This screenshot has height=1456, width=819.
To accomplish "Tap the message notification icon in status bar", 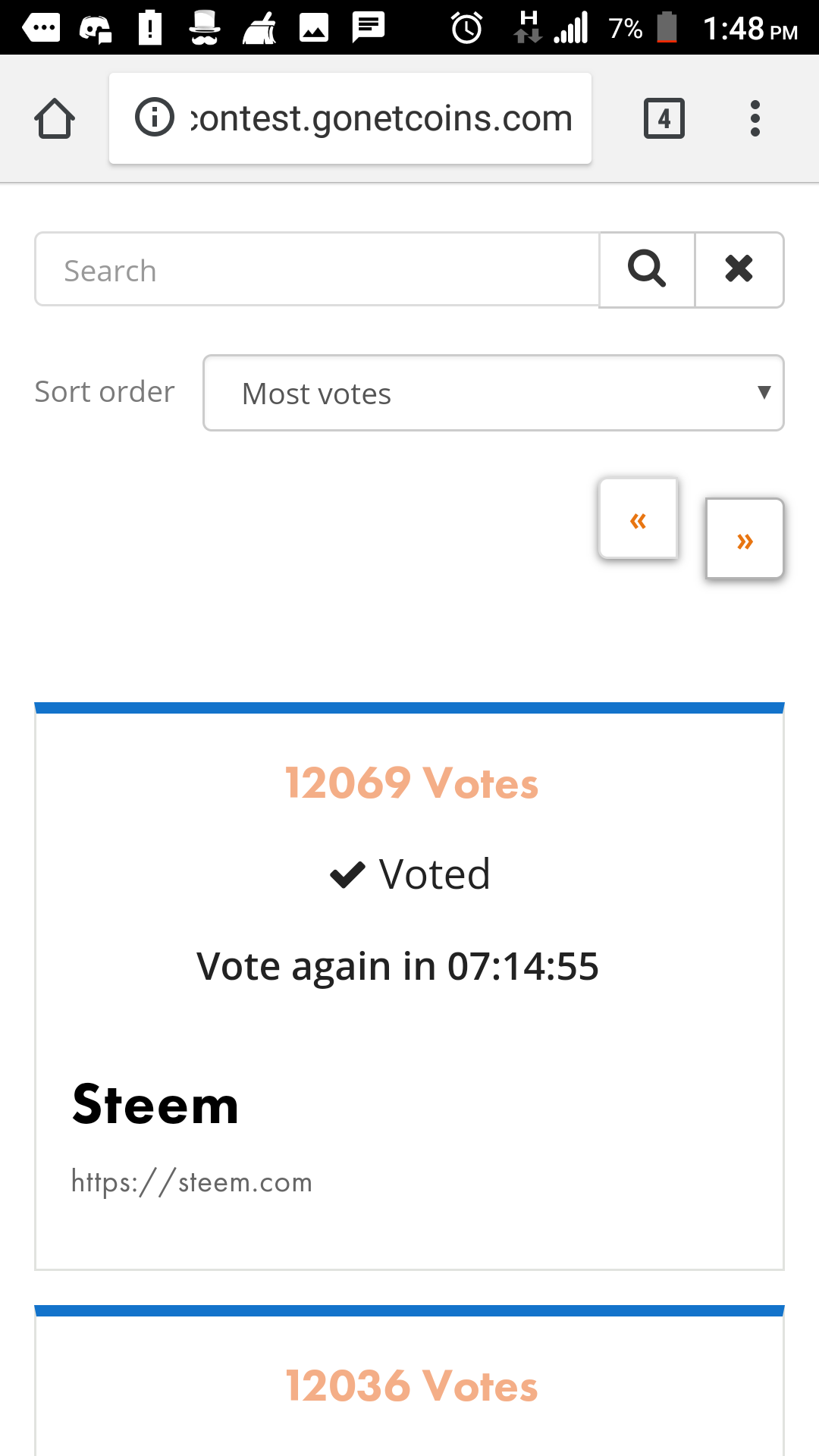I will (369, 27).
